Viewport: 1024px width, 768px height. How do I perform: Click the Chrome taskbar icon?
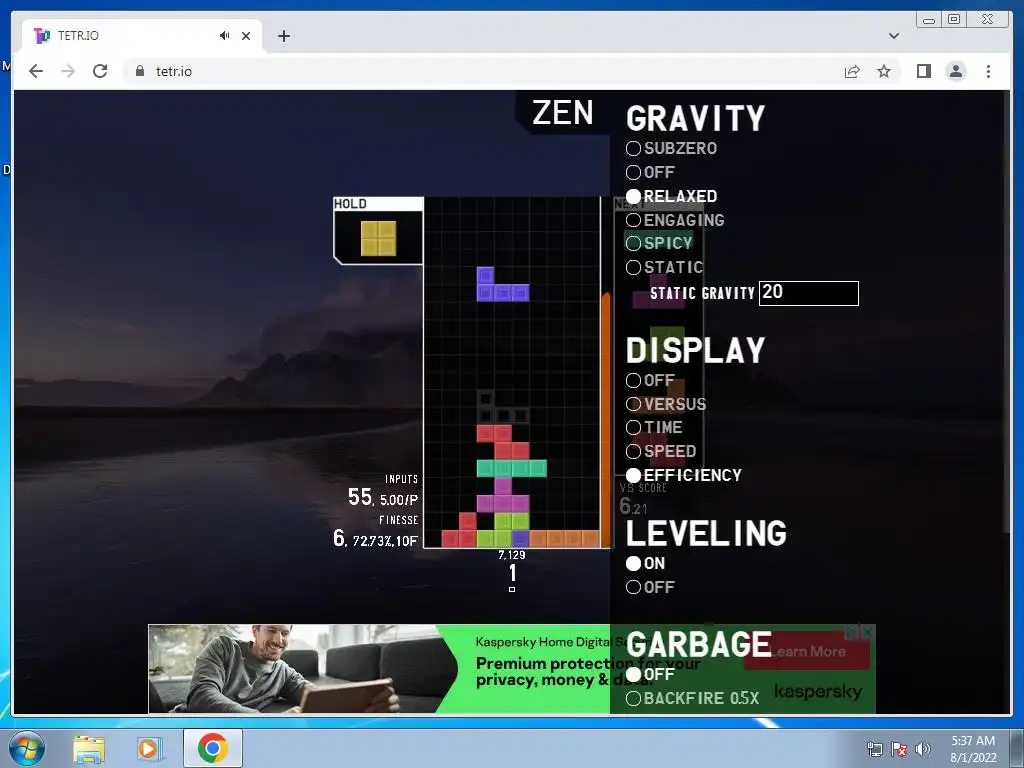[212, 748]
